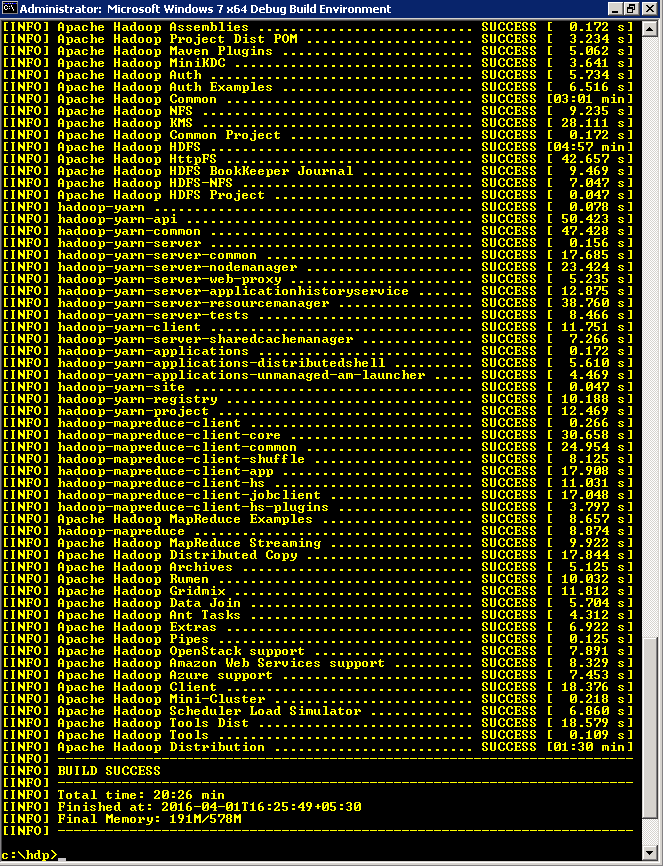
Task: Click 'Apache Hadoop Maven Plugins' row
Action: tap(318, 51)
